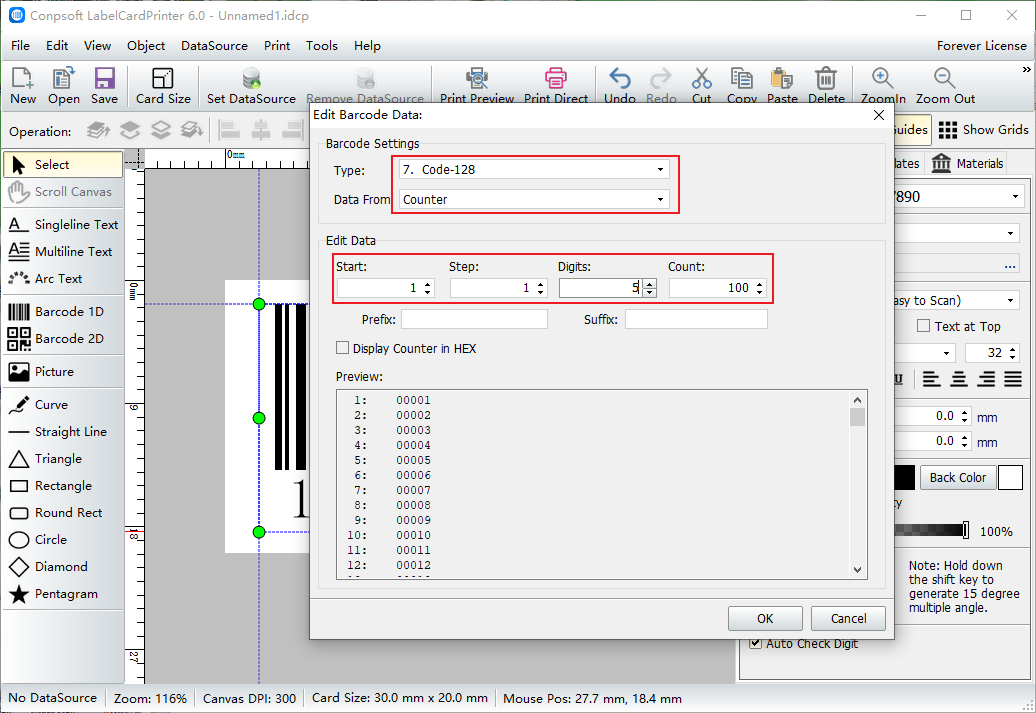Adjust the 100% opacity slider

966,530
